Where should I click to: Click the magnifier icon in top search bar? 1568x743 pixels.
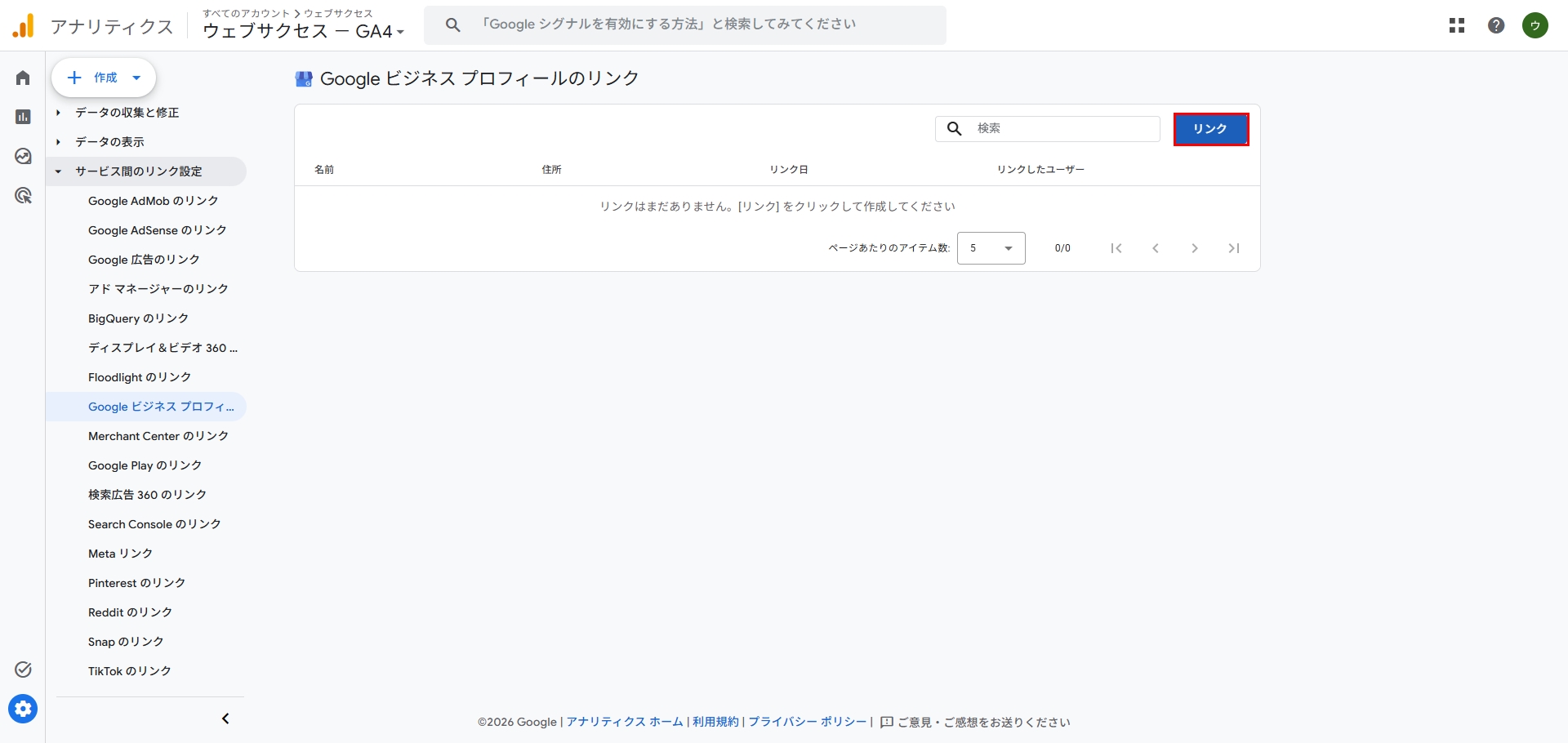tap(453, 25)
